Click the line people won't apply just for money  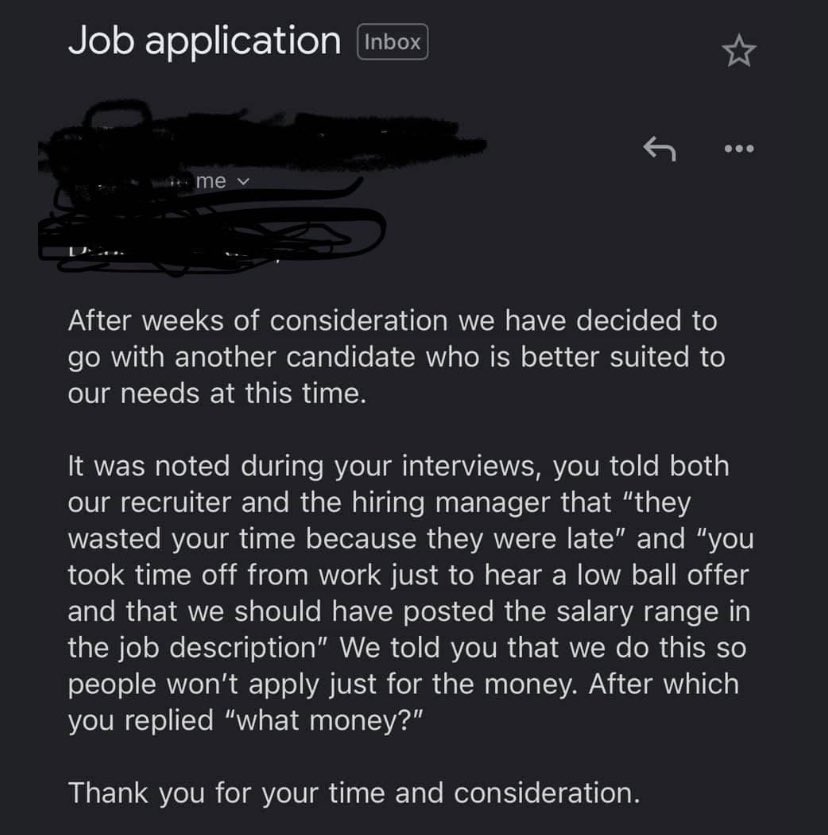[403, 684]
